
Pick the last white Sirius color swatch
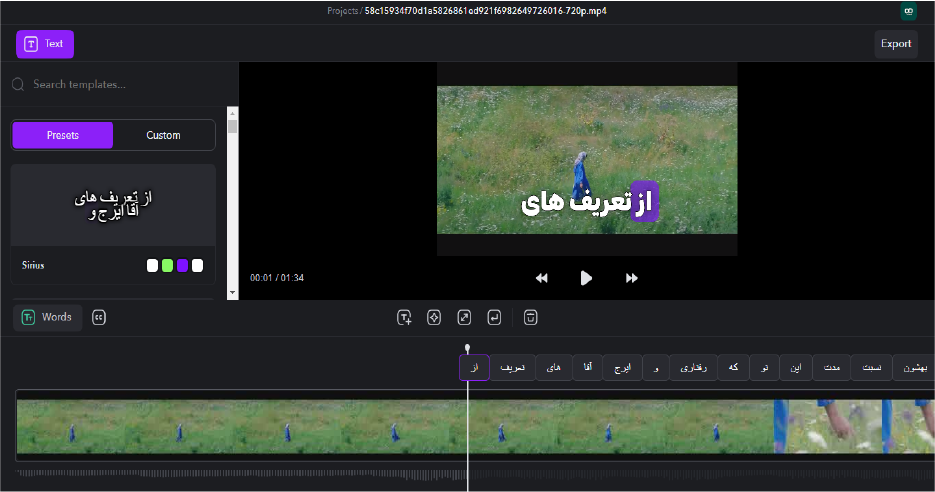[x=197, y=265]
